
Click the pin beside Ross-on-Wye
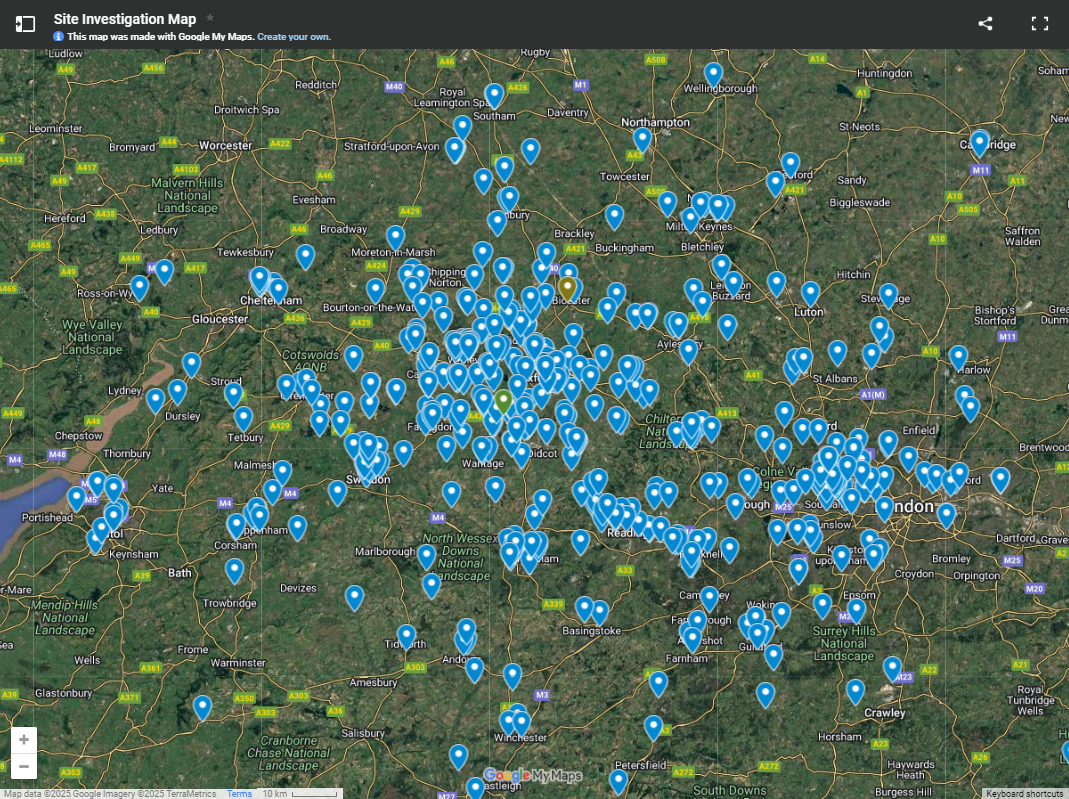(x=139, y=286)
